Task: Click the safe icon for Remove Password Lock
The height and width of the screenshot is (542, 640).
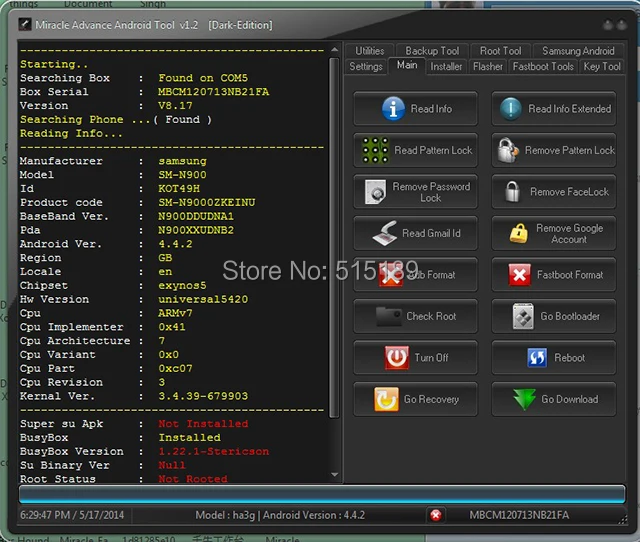Action: coord(375,192)
